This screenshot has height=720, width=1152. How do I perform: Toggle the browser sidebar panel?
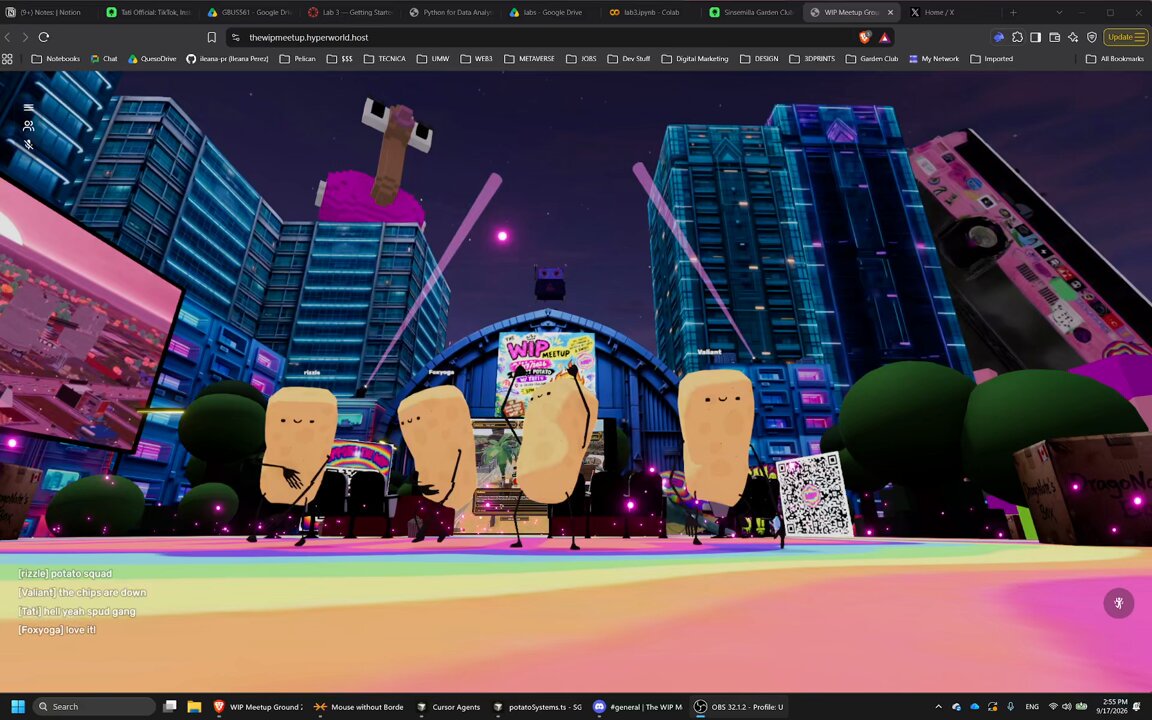coord(1035,37)
